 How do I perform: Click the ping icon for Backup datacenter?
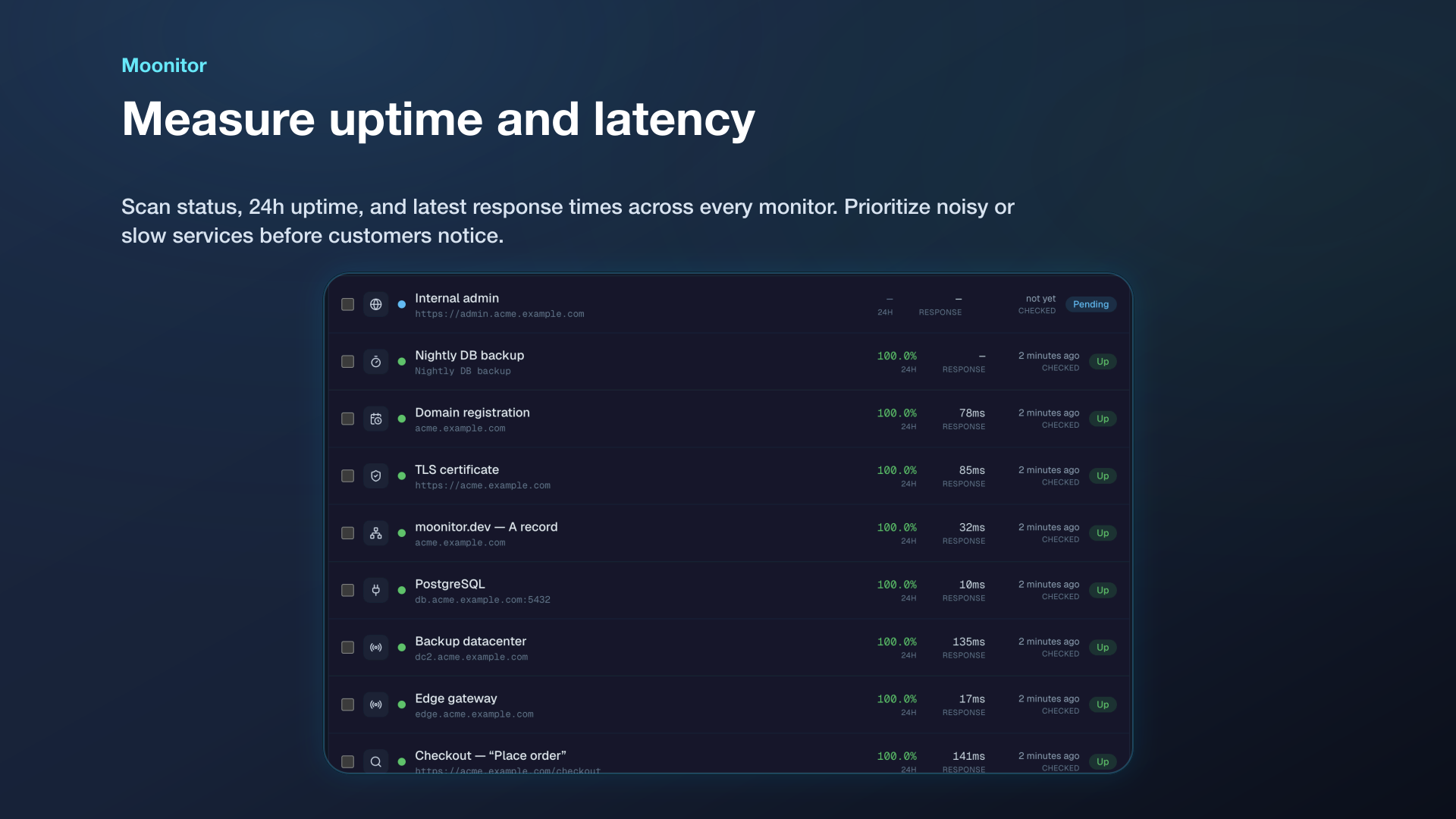click(375, 648)
